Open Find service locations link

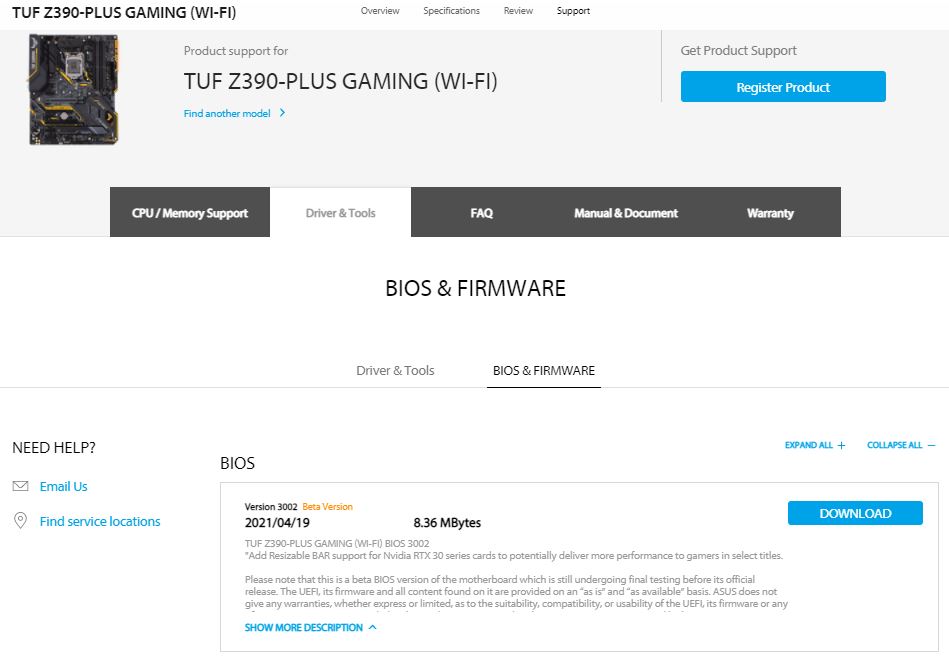pyautogui.click(x=100, y=521)
